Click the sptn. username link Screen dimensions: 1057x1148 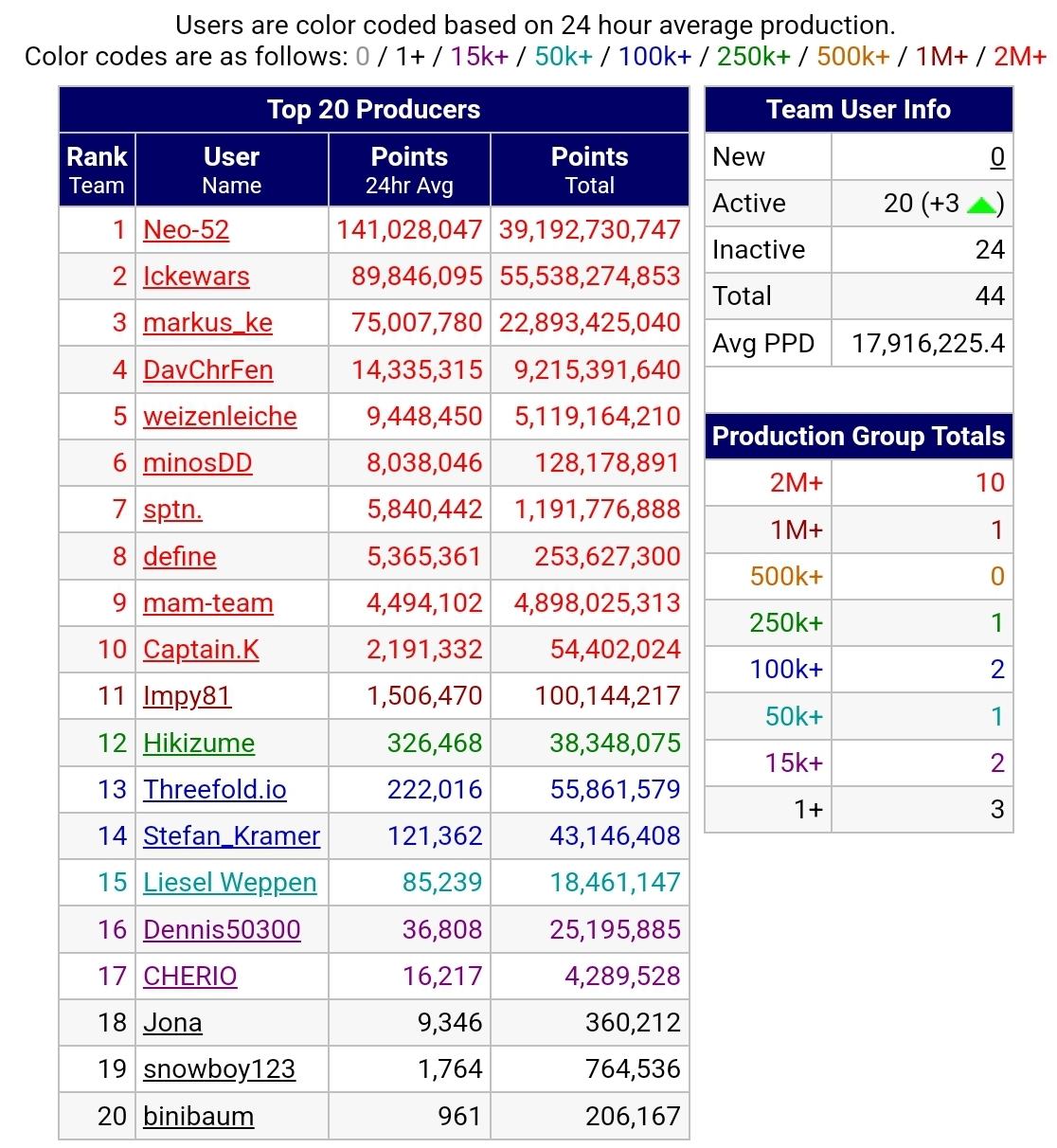pyautogui.click(x=172, y=510)
